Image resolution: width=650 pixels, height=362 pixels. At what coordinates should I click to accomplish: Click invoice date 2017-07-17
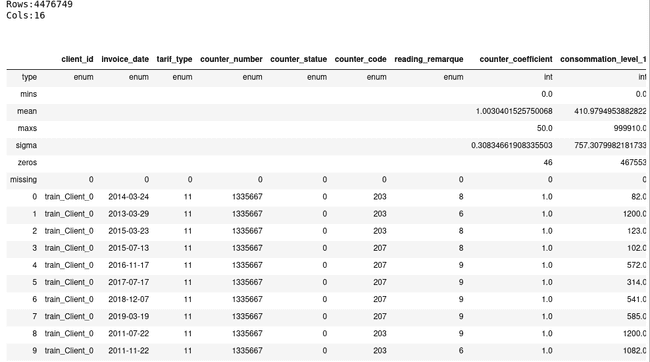[x=129, y=282]
